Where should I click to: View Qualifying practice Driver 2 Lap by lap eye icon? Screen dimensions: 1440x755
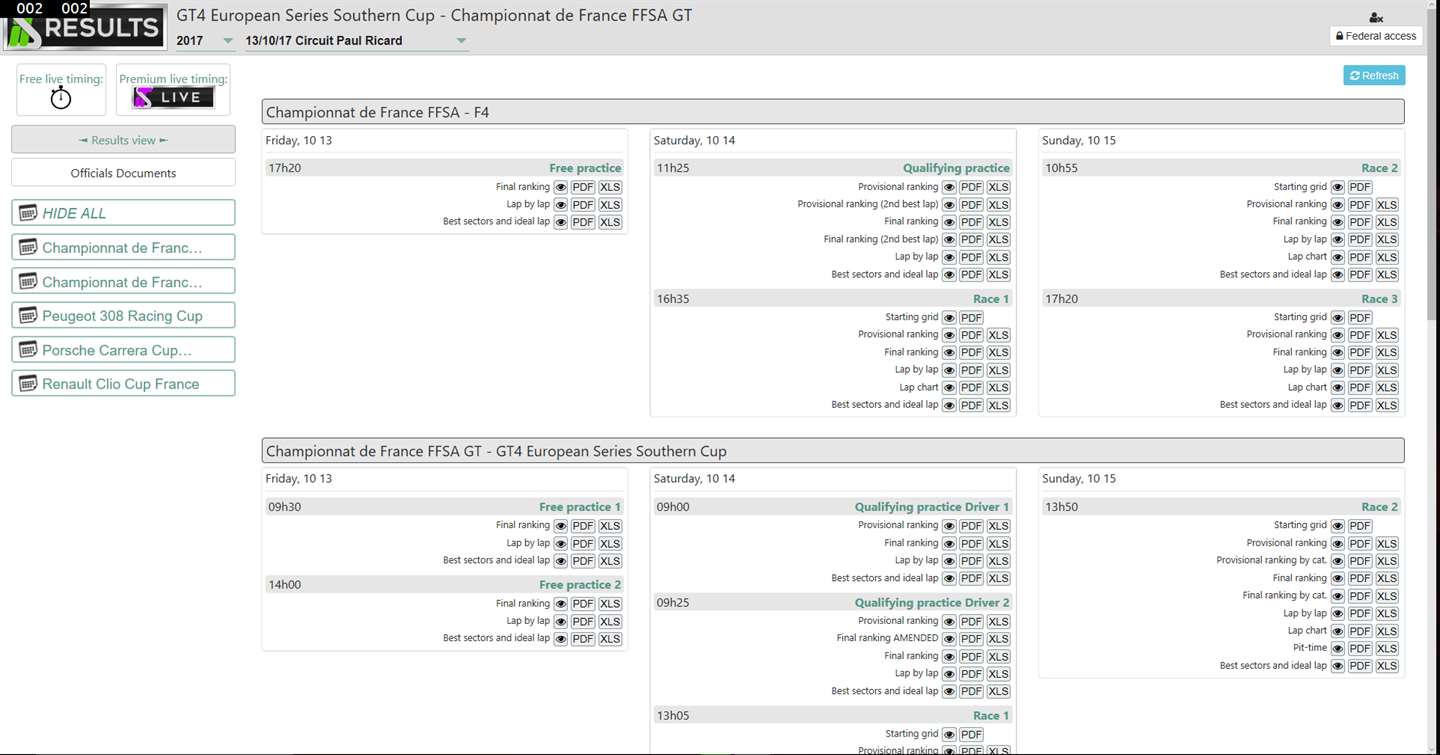pos(949,674)
